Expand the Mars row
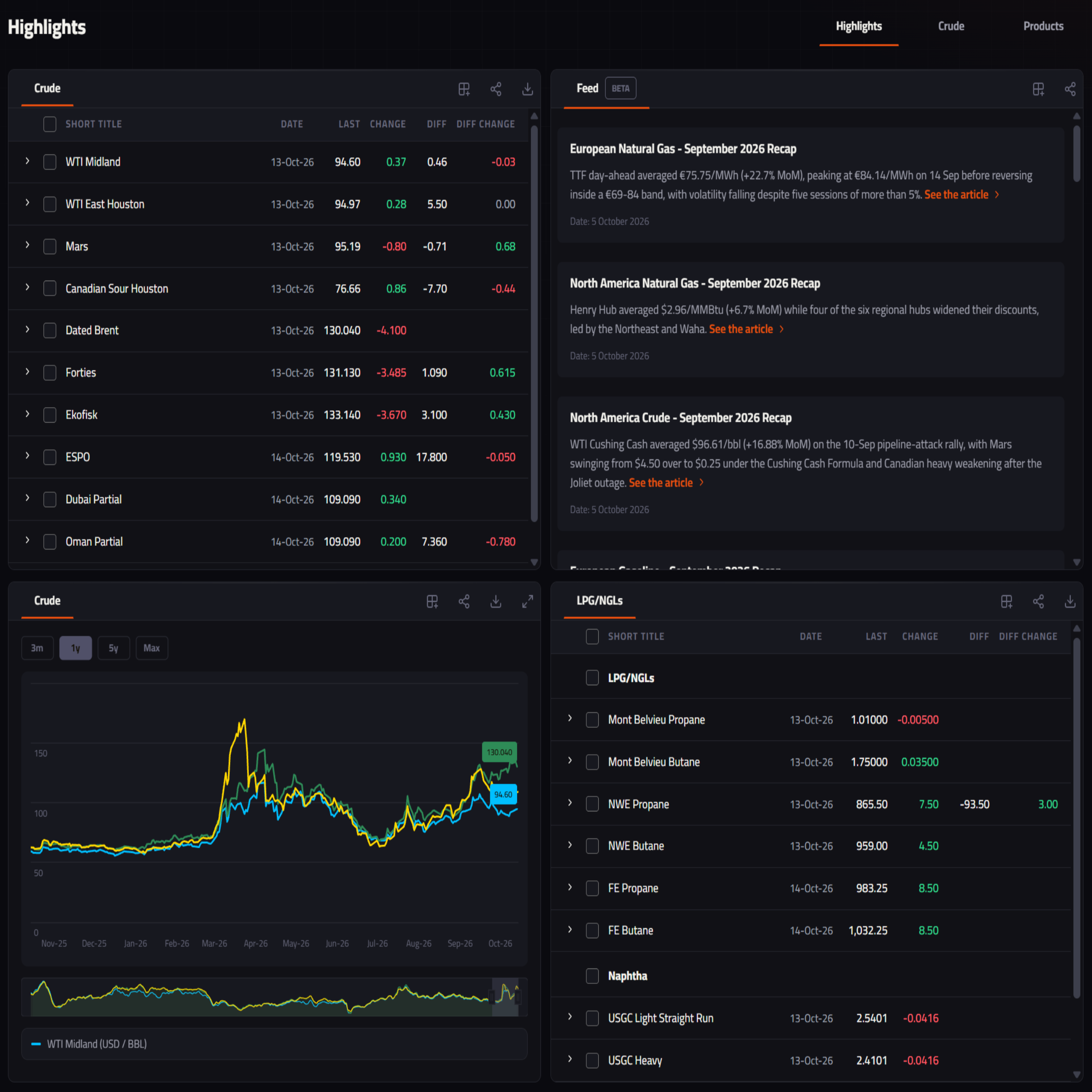Screen dimensions: 1092x1092 [27, 245]
